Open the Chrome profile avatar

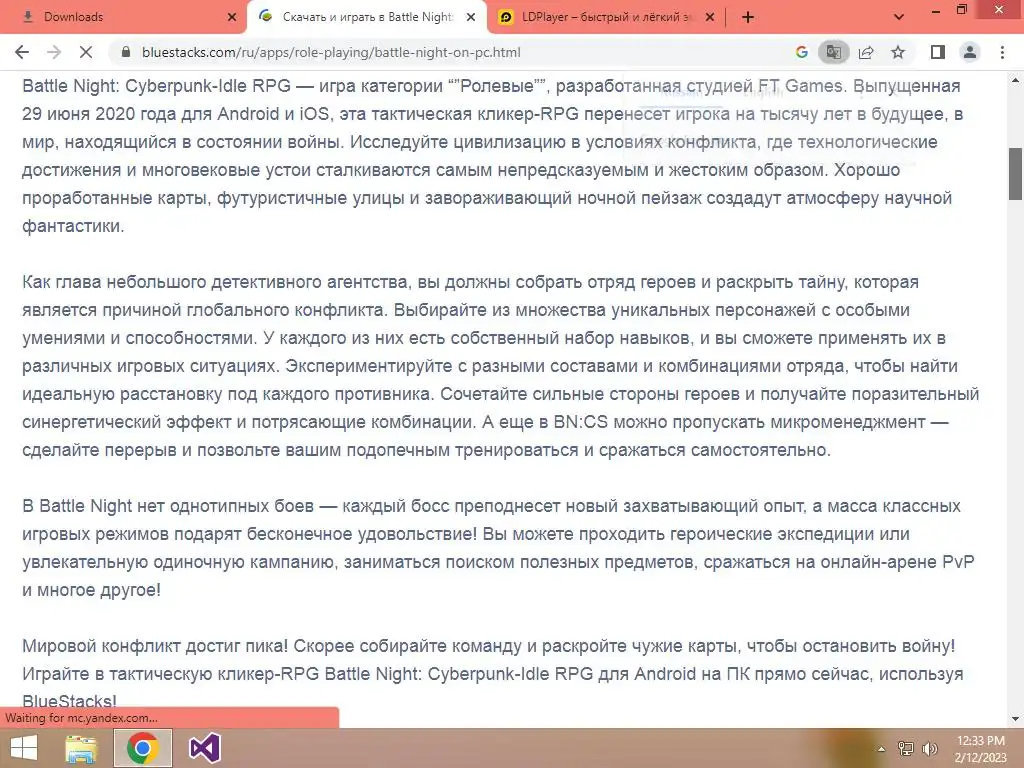970,52
